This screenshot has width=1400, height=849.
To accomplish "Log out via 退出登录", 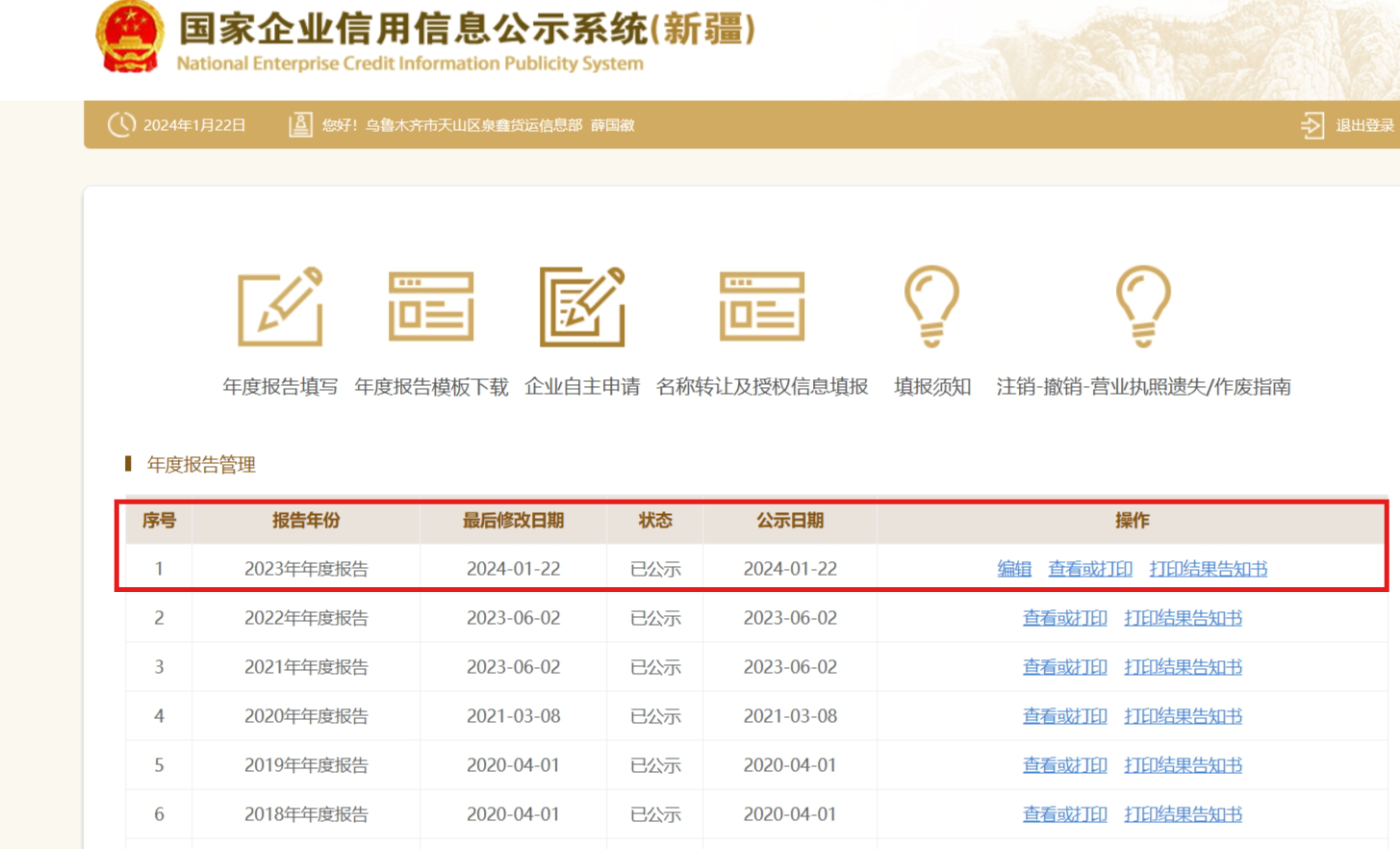I will coord(1364,125).
